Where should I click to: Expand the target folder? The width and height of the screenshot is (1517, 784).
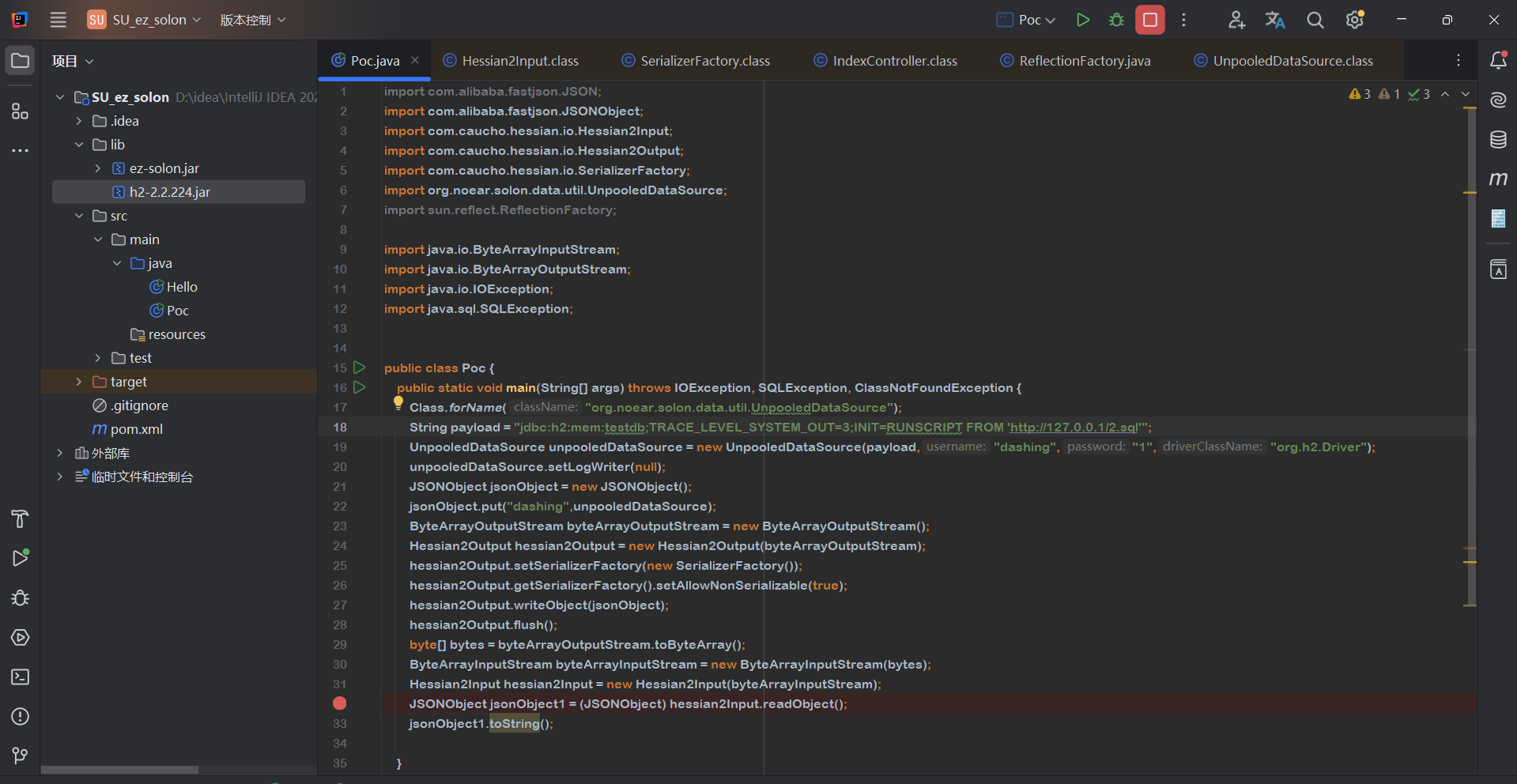pyautogui.click(x=79, y=382)
